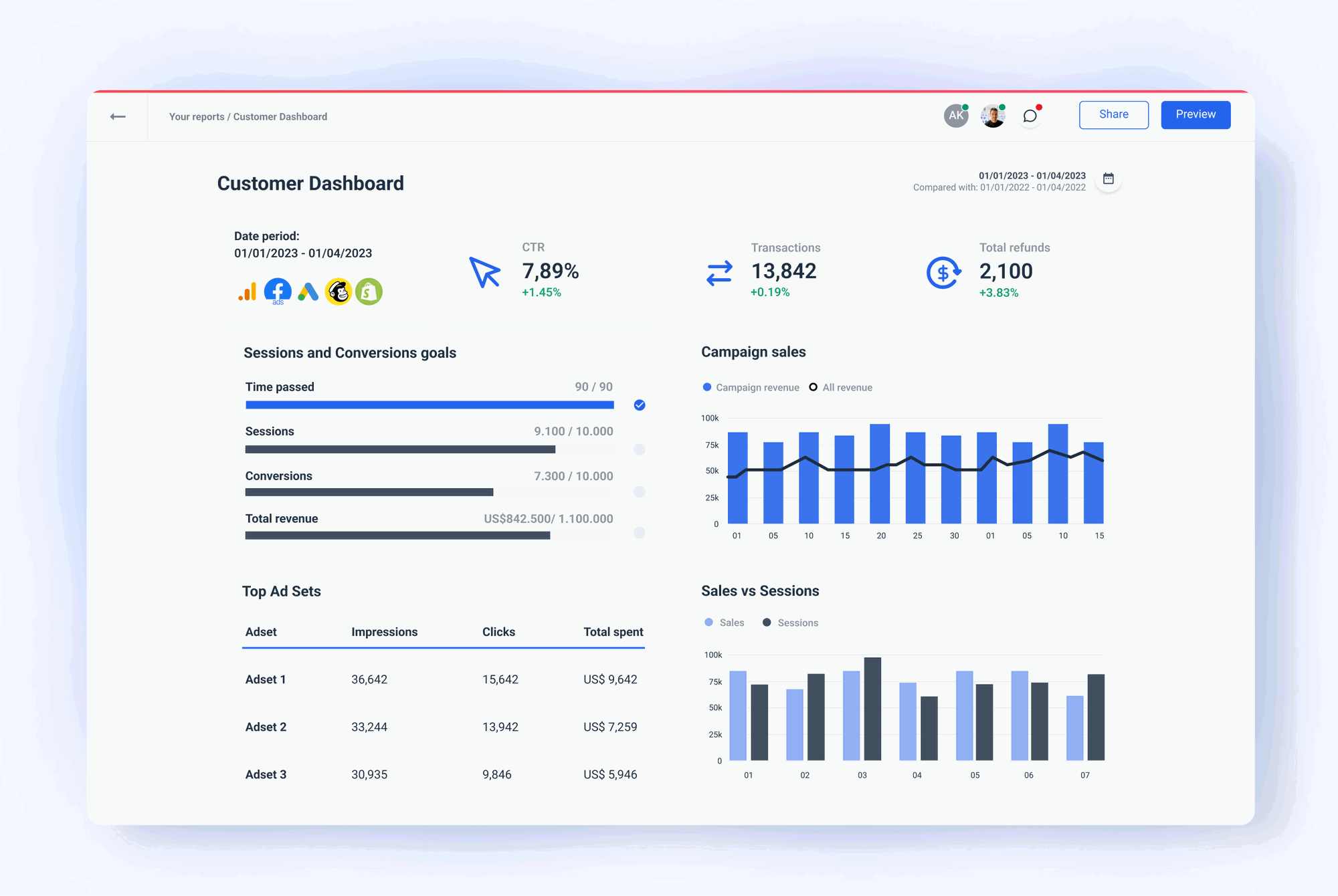Click the Transactions arrows icon

coord(718,272)
